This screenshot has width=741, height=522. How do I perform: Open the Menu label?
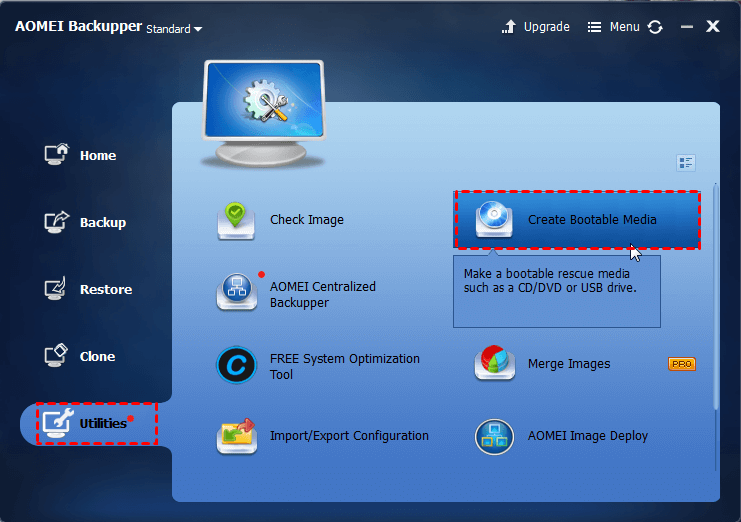[x=624, y=27]
